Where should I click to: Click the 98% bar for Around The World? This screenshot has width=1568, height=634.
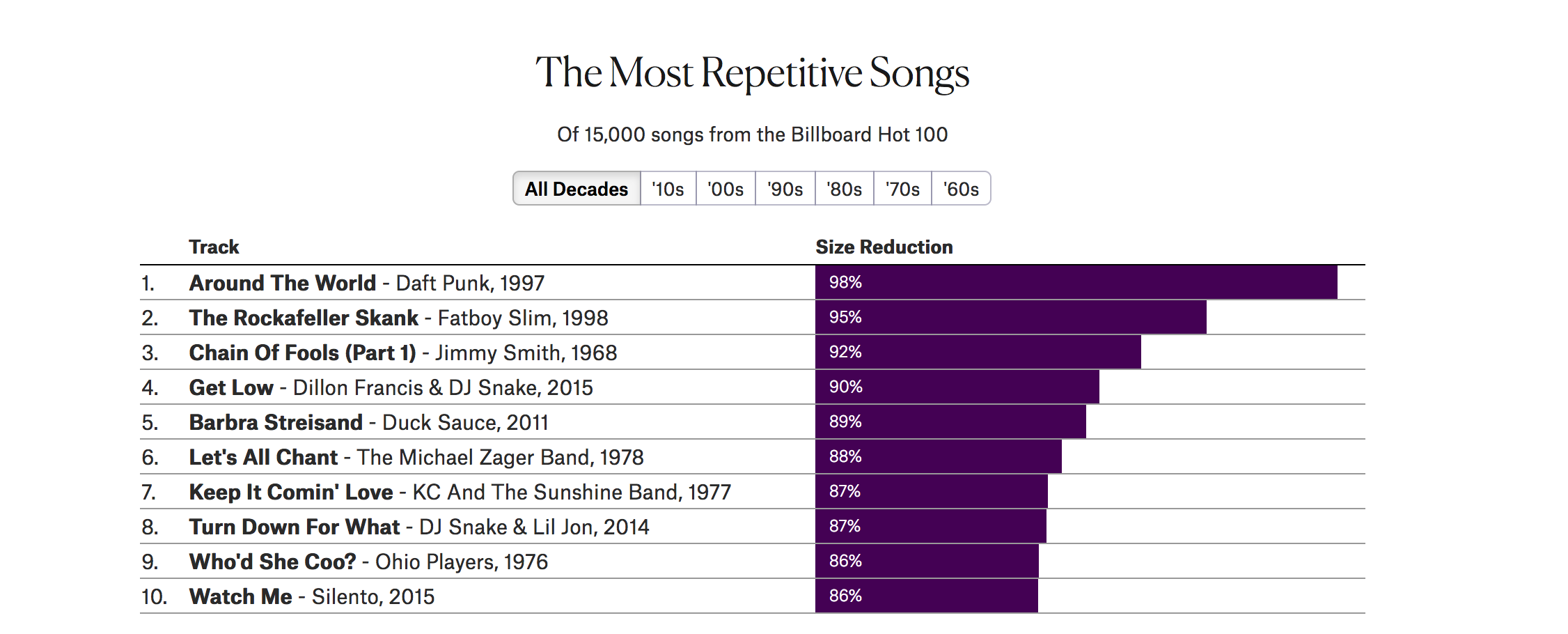coord(1079,283)
